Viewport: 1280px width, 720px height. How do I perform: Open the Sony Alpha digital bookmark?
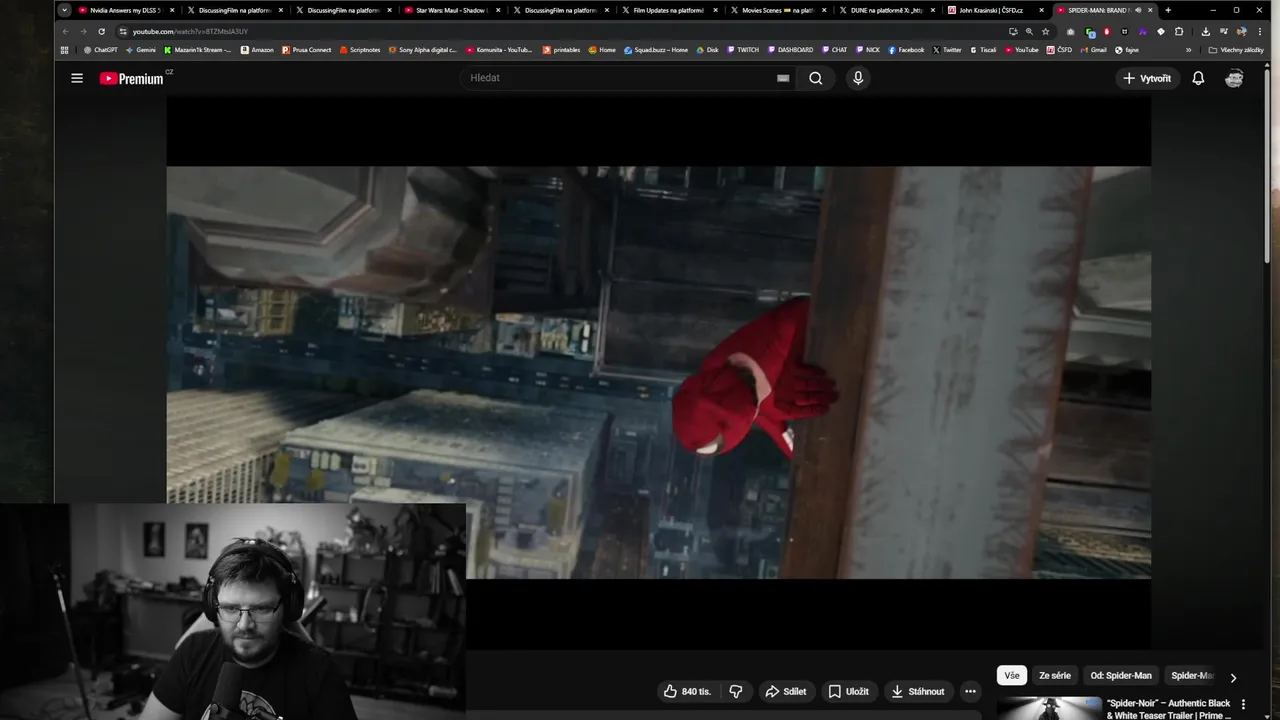pos(423,50)
